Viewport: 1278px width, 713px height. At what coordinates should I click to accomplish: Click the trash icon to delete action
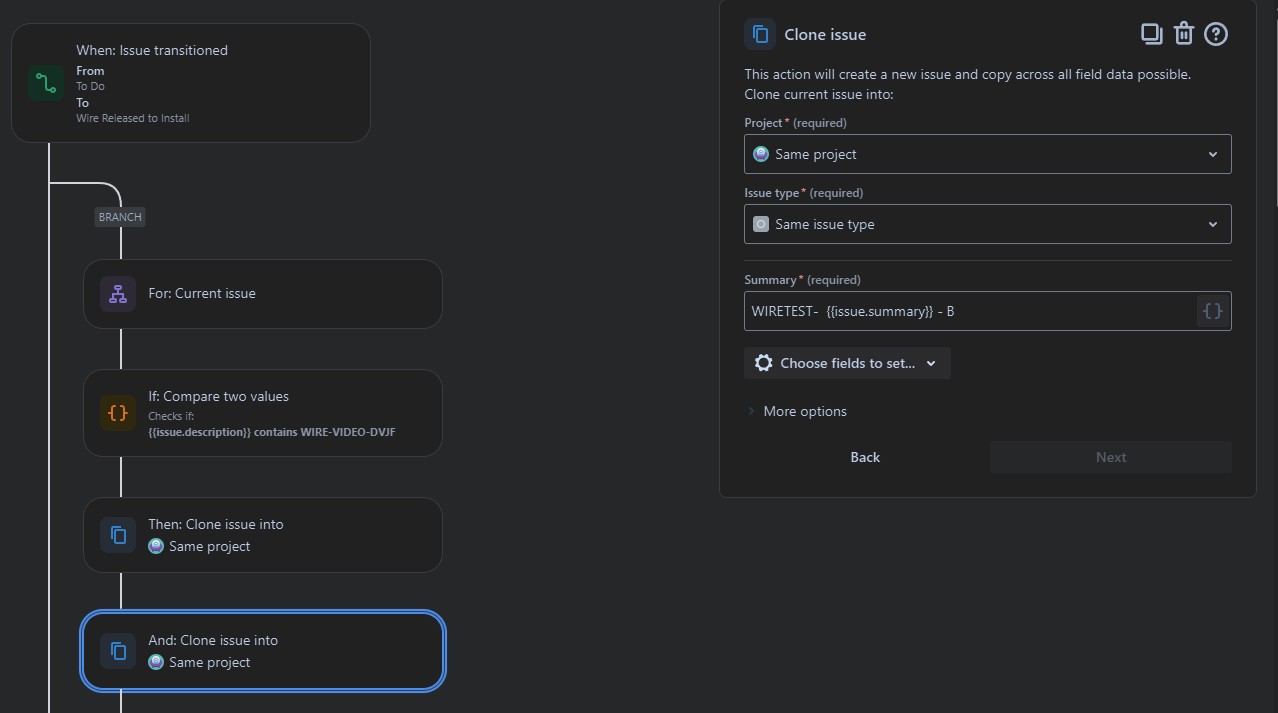click(x=1183, y=33)
